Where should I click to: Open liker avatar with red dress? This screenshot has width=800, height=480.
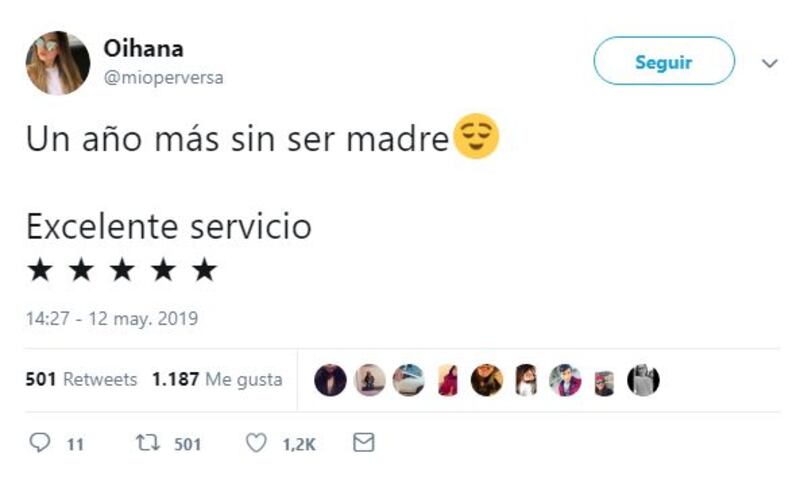[x=447, y=381]
